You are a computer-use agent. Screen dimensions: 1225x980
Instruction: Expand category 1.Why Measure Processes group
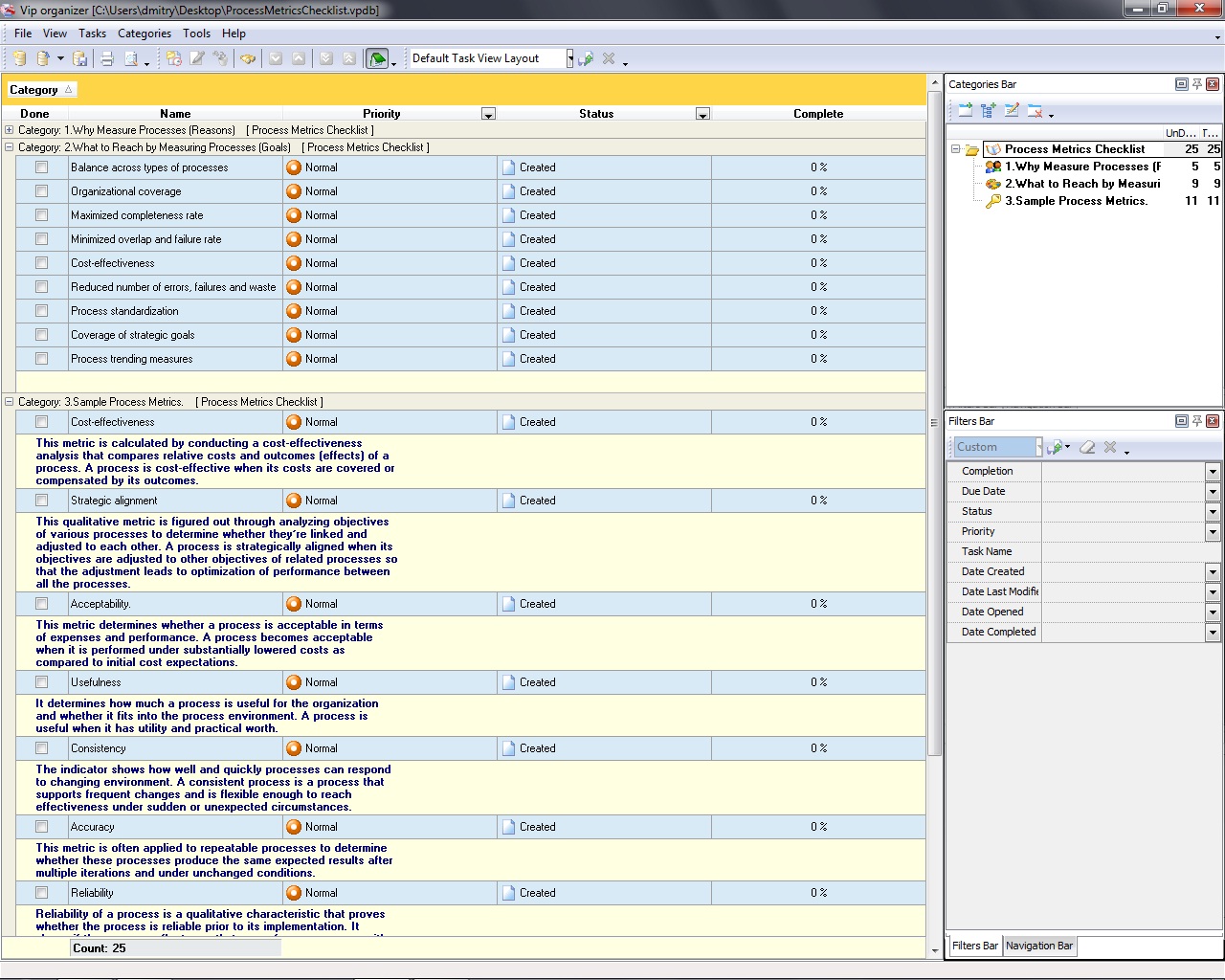10,130
